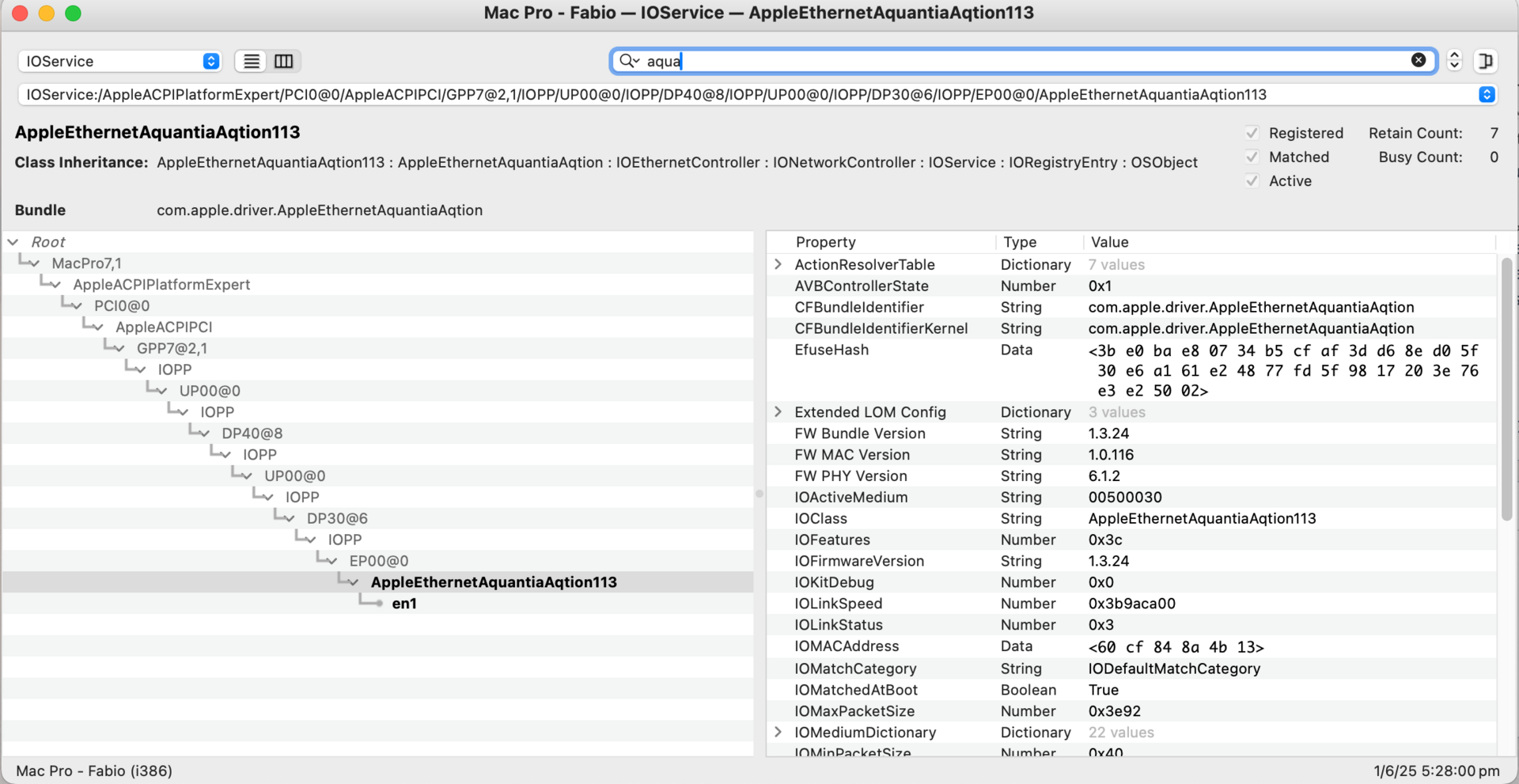
Task: Open the path bar dropdown arrows
Action: 1487,95
